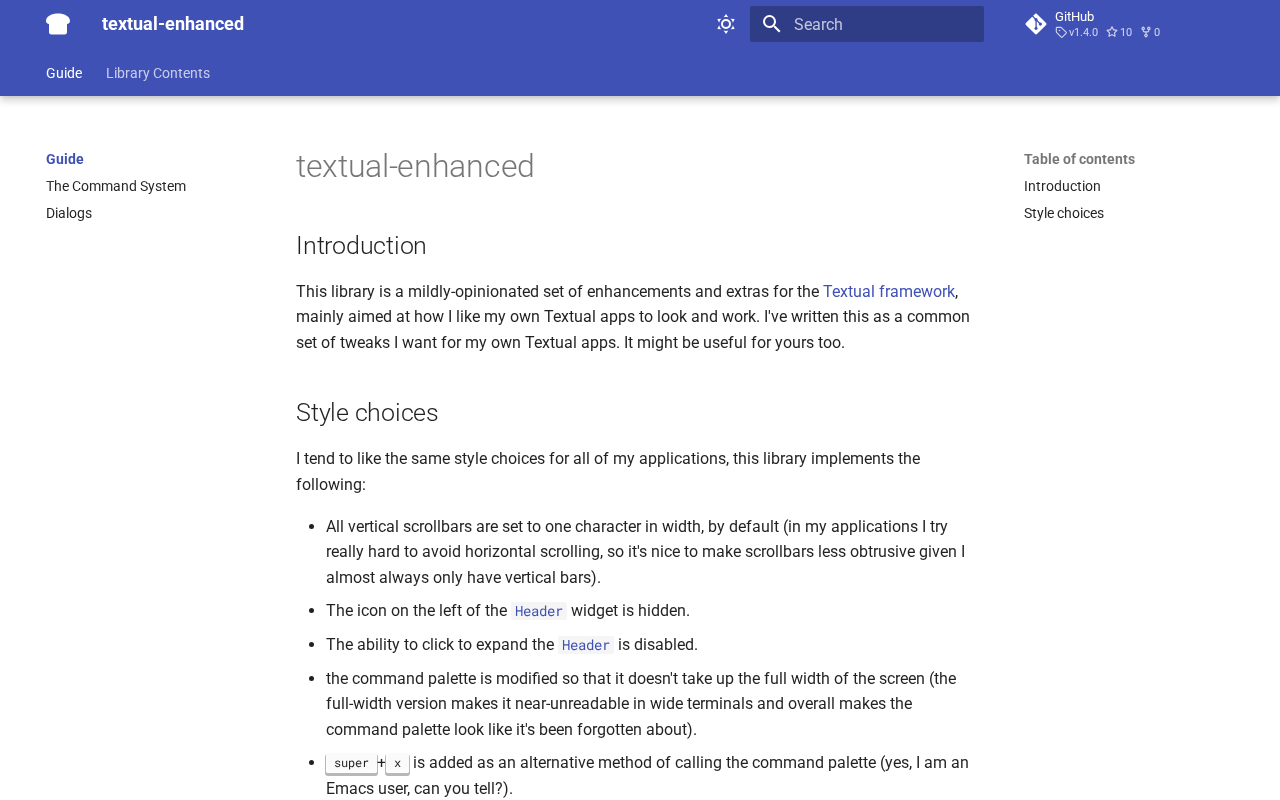Navigate to the Dialogs page

(x=69, y=213)
